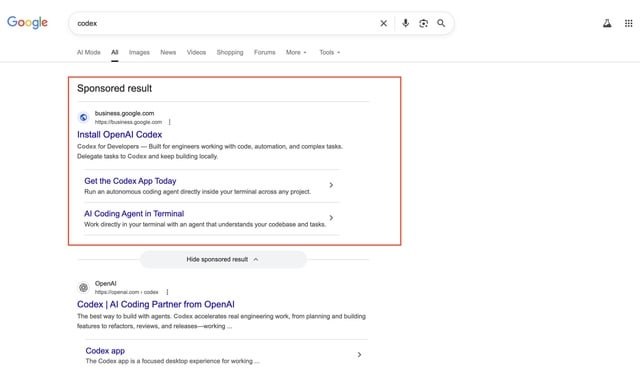Expand the More dropdown
This screenshot has width=640, height=371.
pyautogui.click(x=296, y=52)
